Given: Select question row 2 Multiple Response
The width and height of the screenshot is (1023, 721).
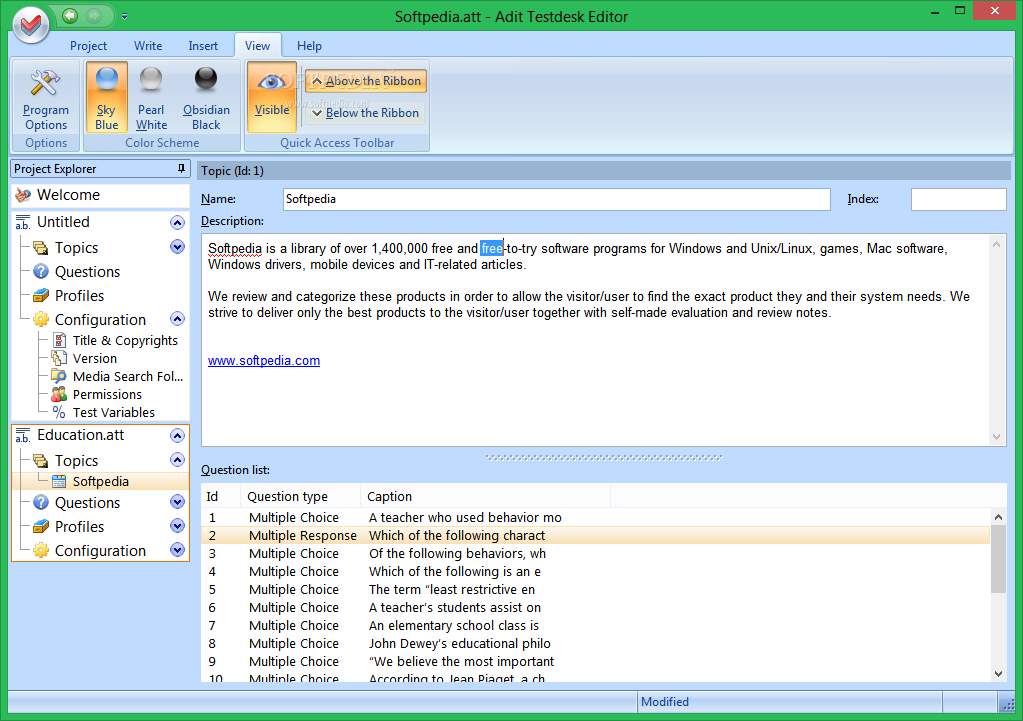Looking at the screenshot, I should click(x=595, y=536).
